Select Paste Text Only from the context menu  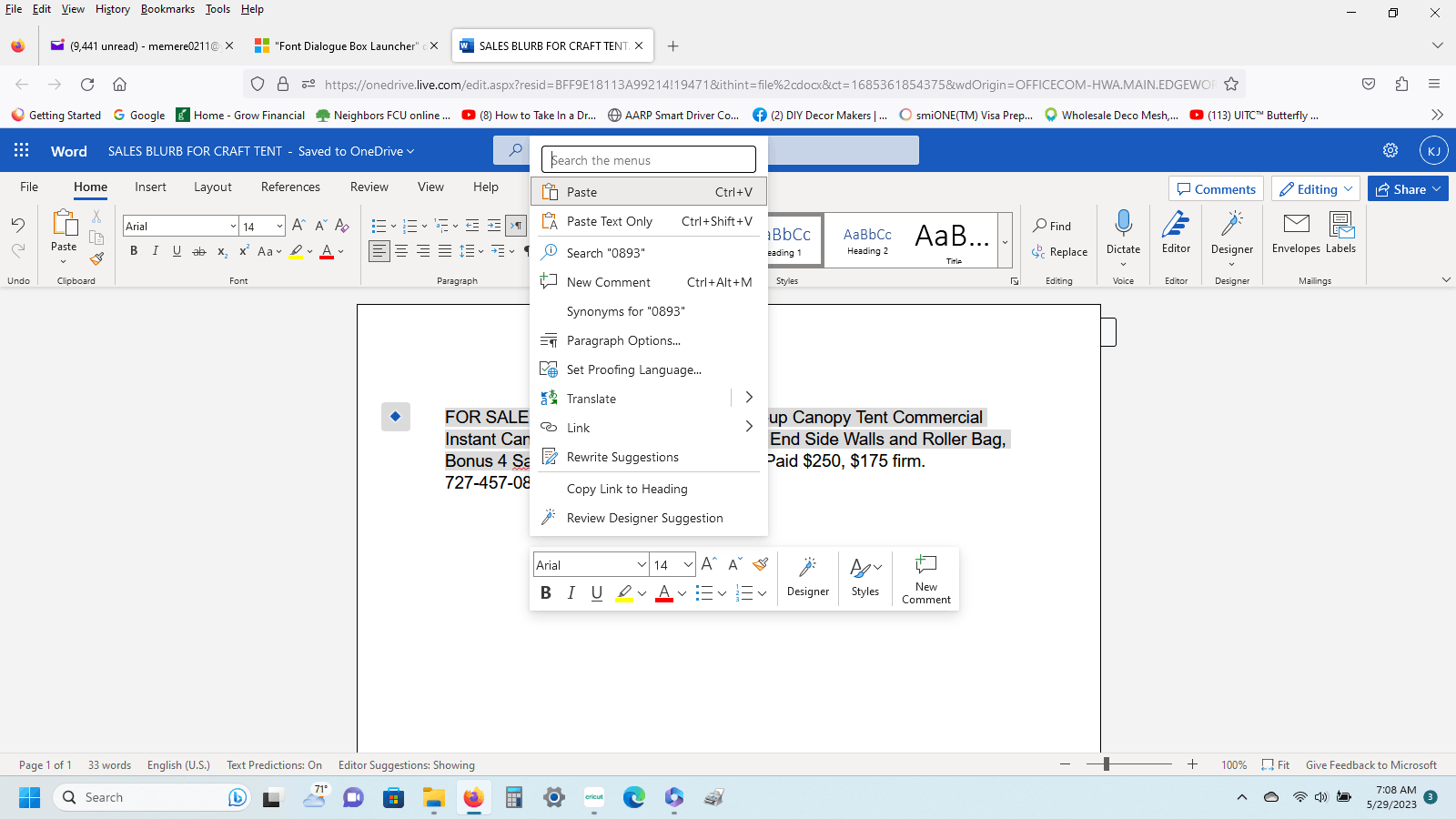click(609, 220)
